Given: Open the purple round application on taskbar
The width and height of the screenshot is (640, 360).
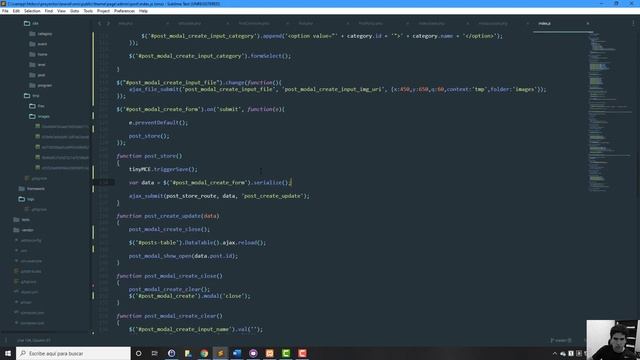Looking at the screenshot, I should coord(253,353).
